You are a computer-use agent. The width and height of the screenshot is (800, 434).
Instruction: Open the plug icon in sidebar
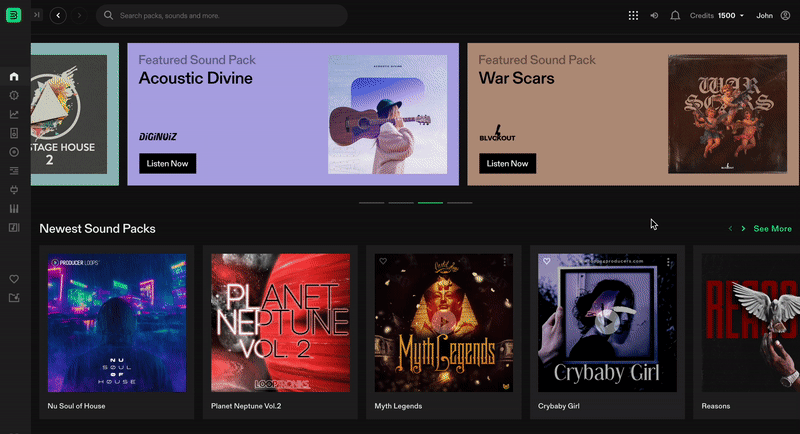pos(14,190)
